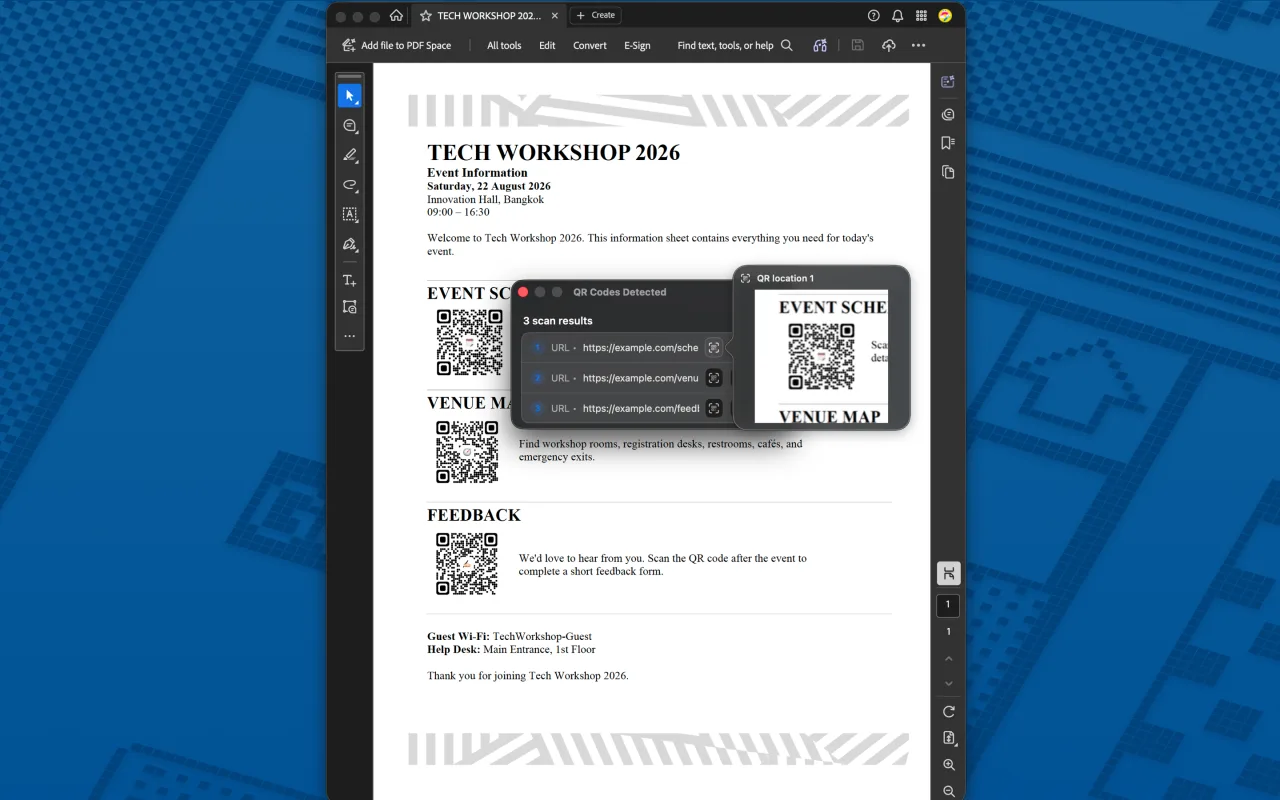This screenshot has width=1280, height=800.
Task: Open top toolbar More options ellipsis
Action: [x=918, y=45]
